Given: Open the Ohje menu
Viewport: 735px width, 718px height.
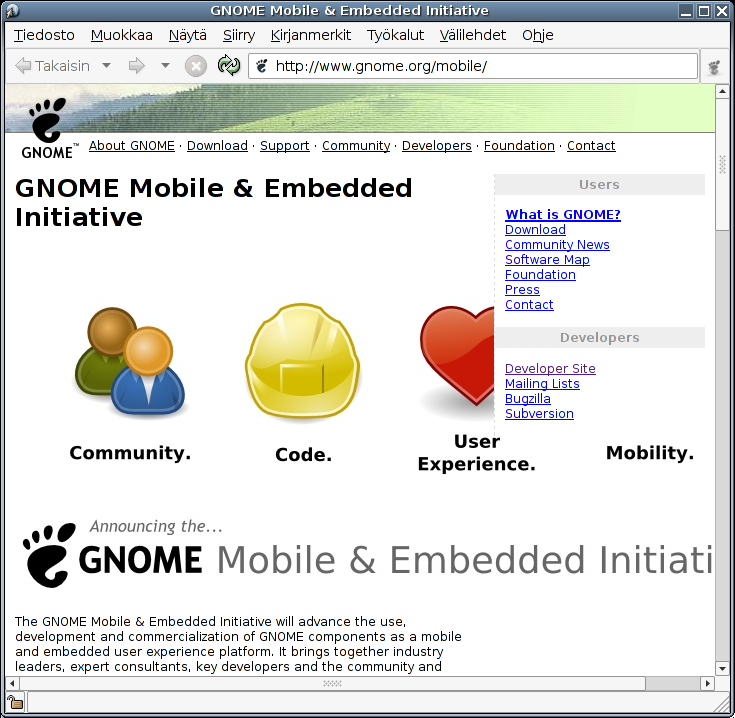Looking at the screenshot, I should coord(538,35).
